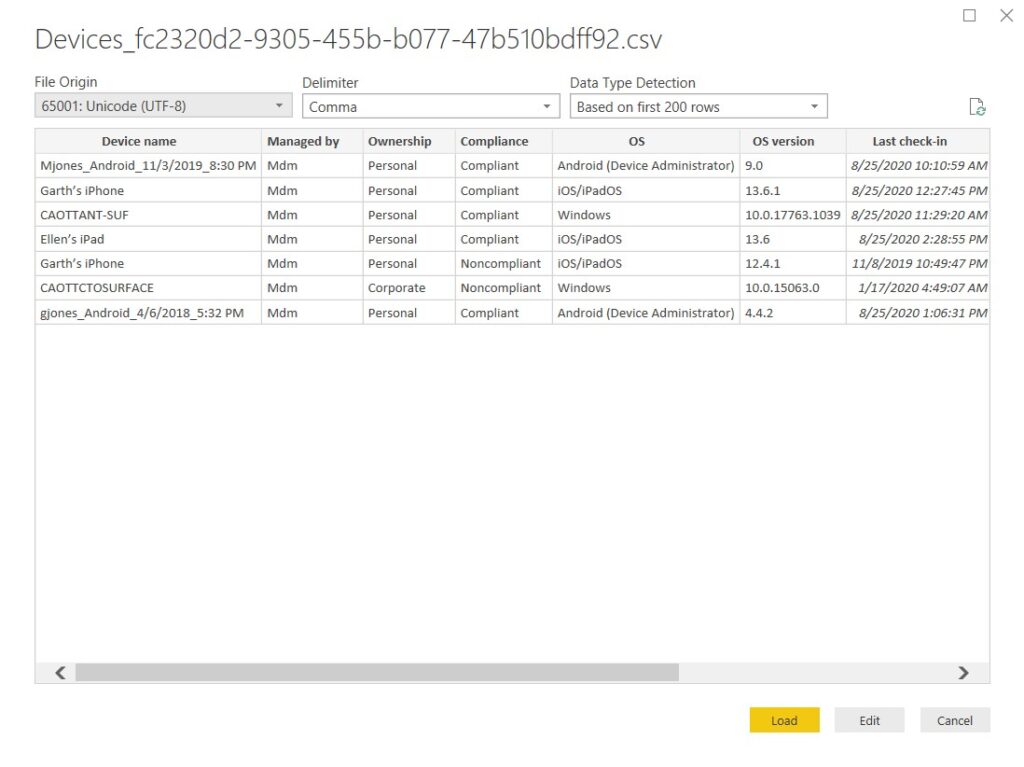
Task: Select the Device name column header
Action: click(139, 141)
